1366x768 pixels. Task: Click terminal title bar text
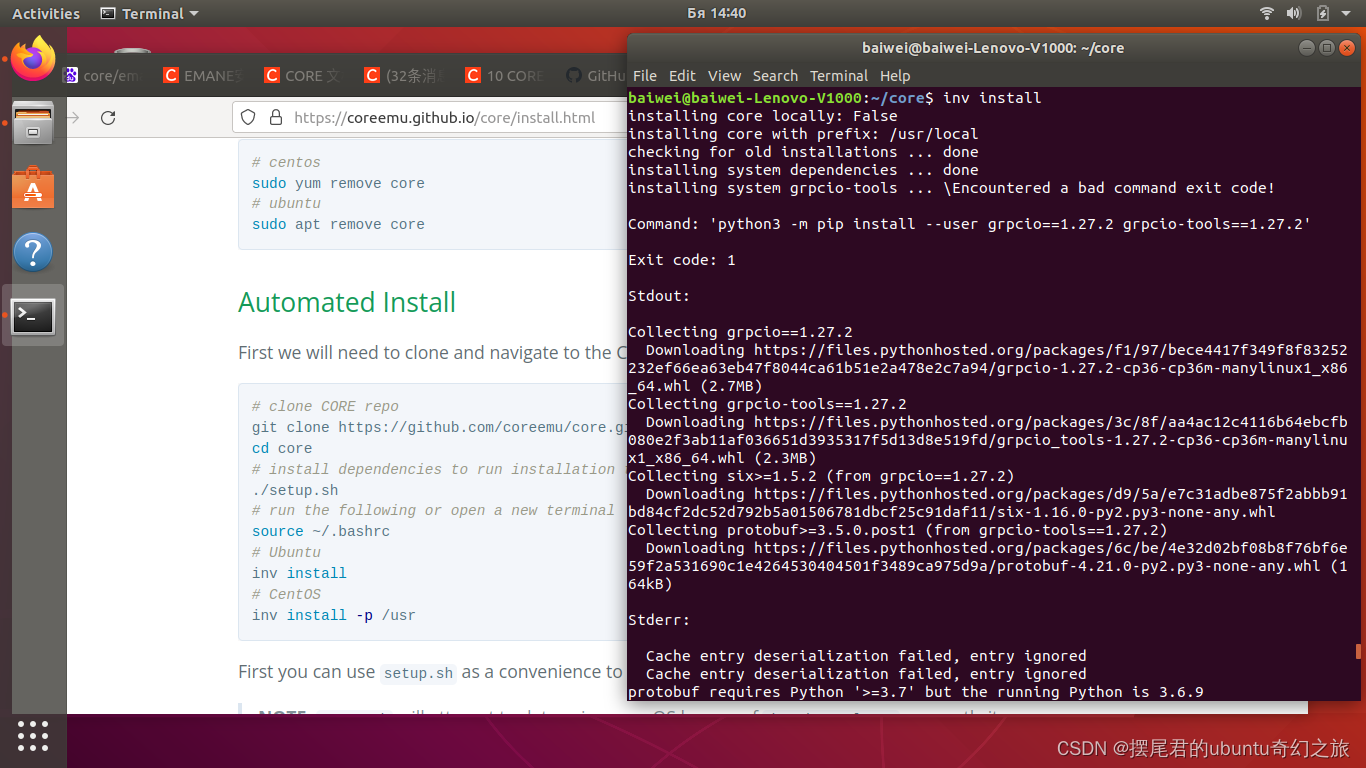[x=993, y=48]
